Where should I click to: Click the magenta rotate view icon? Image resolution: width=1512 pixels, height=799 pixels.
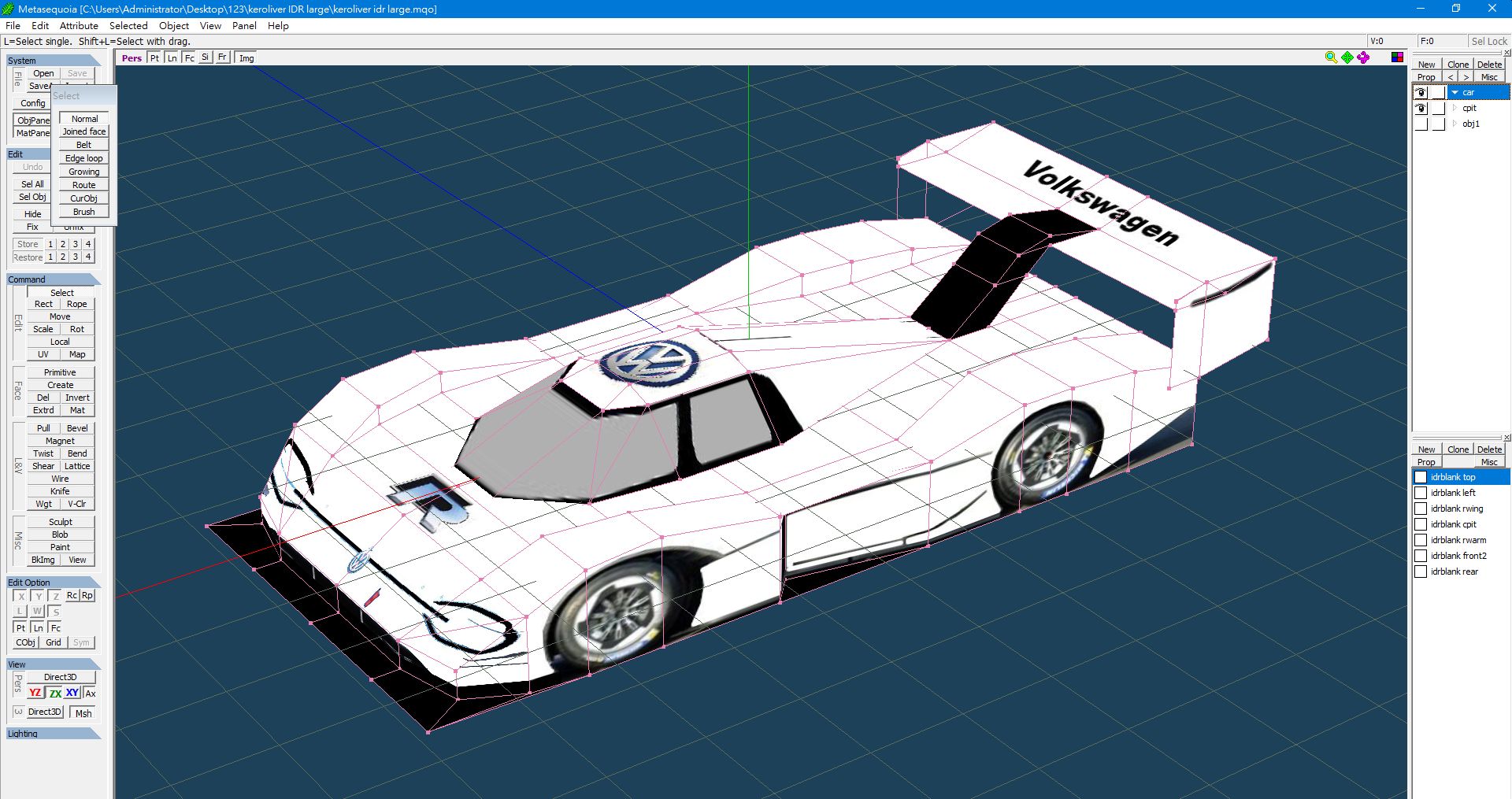[1363, 57]
